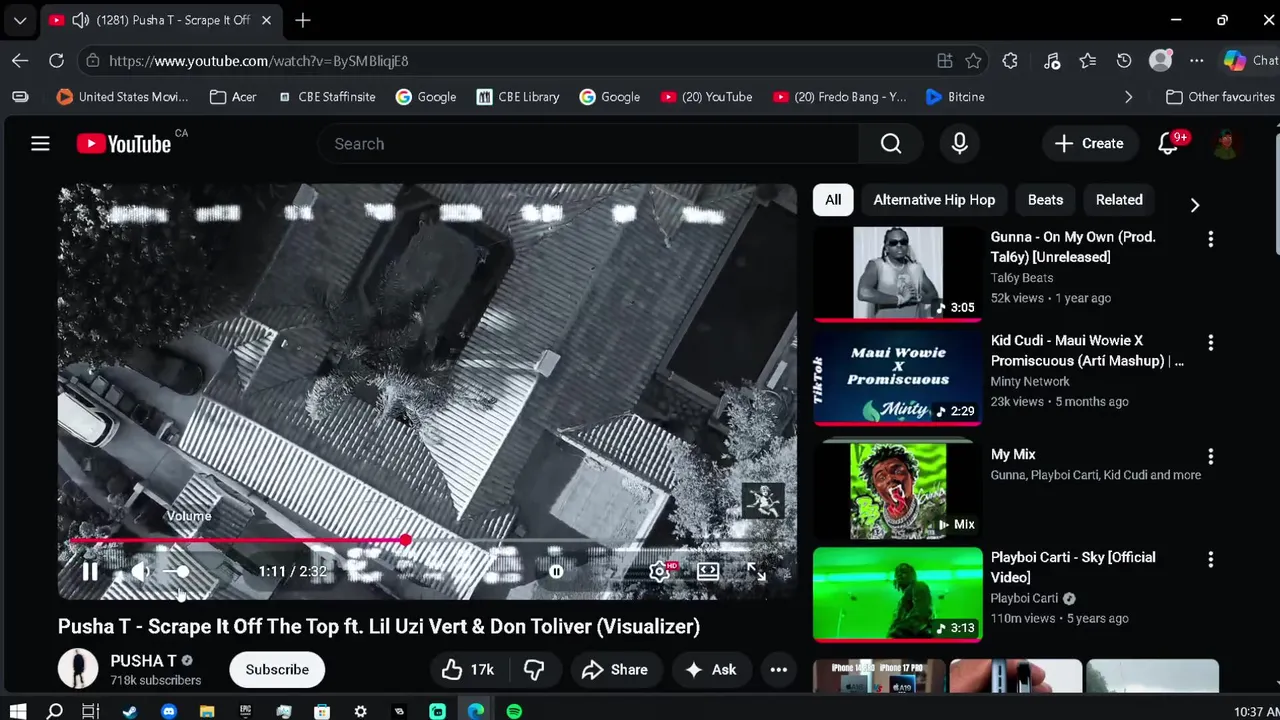This screenshot has width=1280, height=720.
Task: Mute the tab using the tab speaker icon
Action: 81,20
